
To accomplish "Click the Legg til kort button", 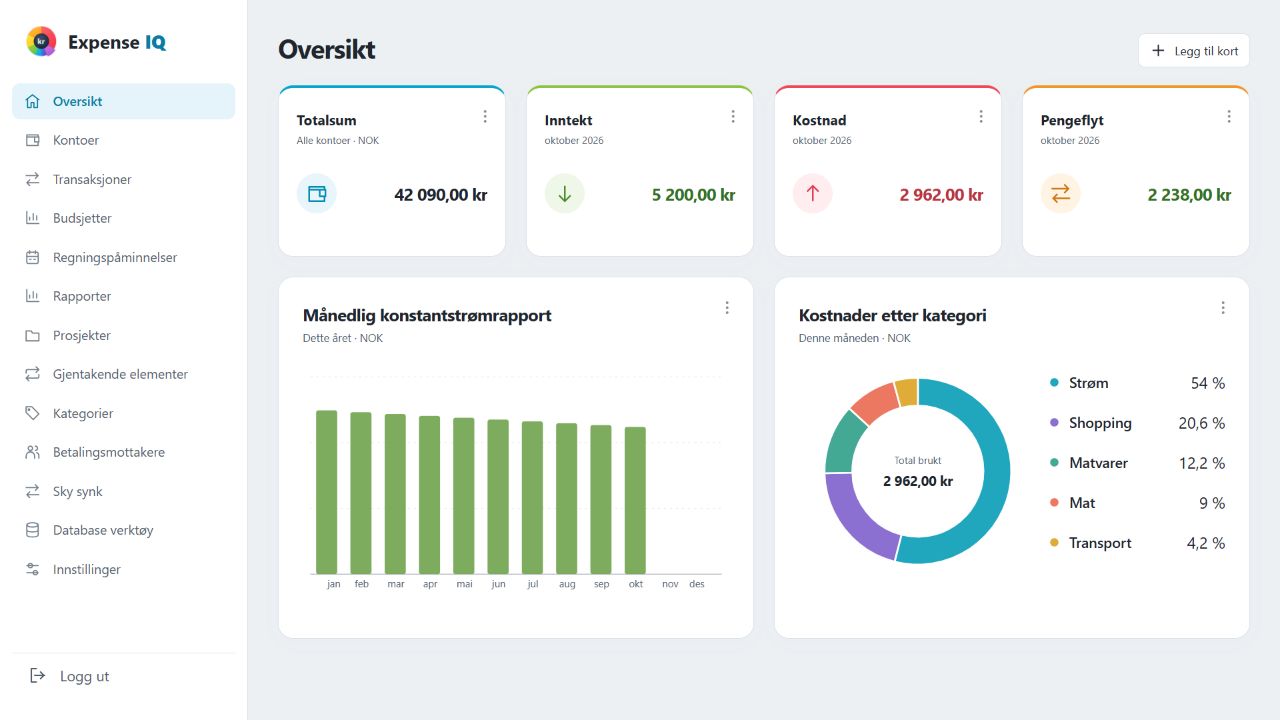I will (x=1194, y=50).
